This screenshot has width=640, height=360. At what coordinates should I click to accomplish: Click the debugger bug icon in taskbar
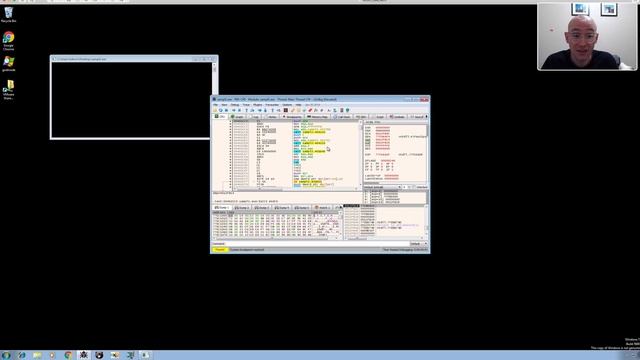click(x=84, y=355)
